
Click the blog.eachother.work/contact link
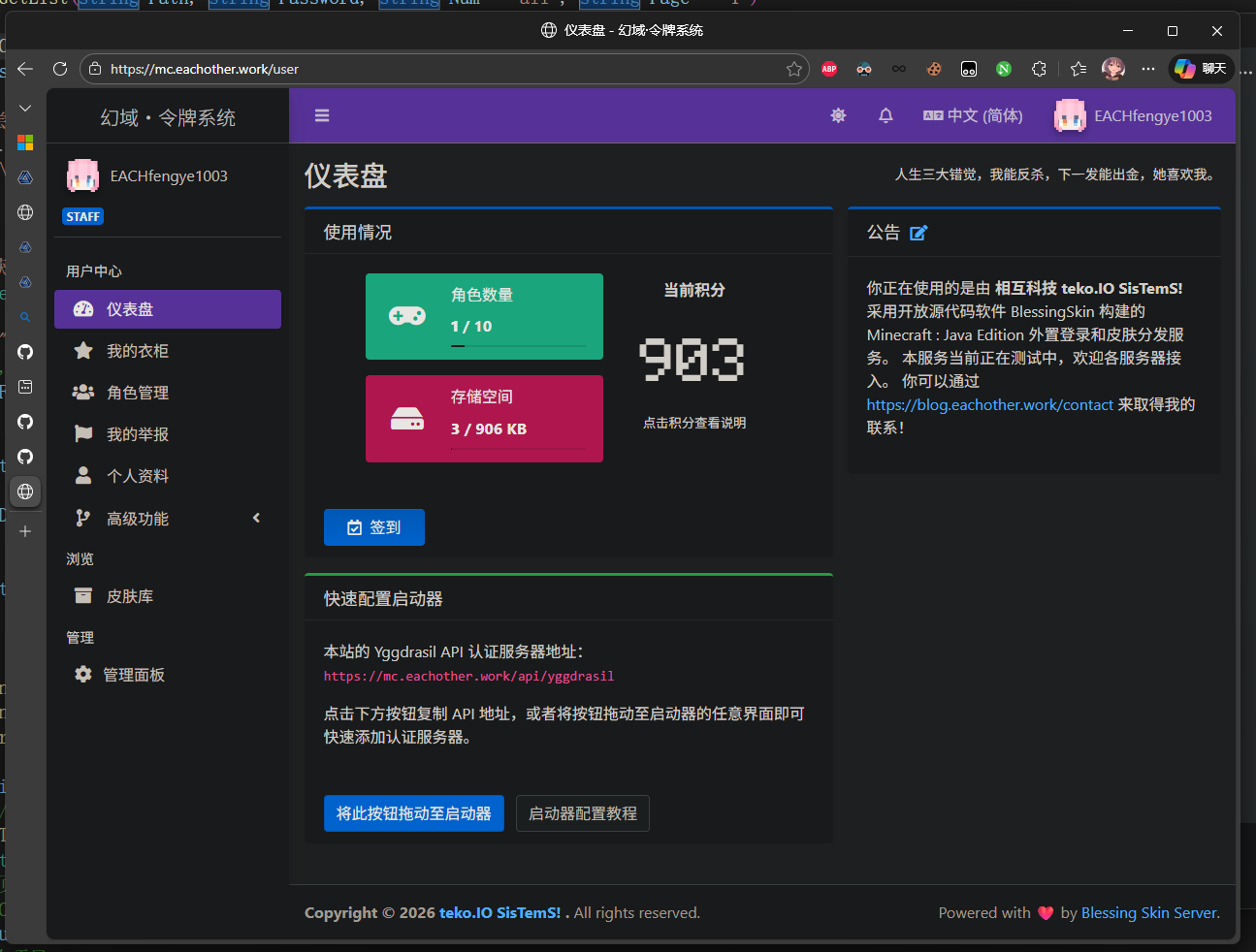(989, 404)
